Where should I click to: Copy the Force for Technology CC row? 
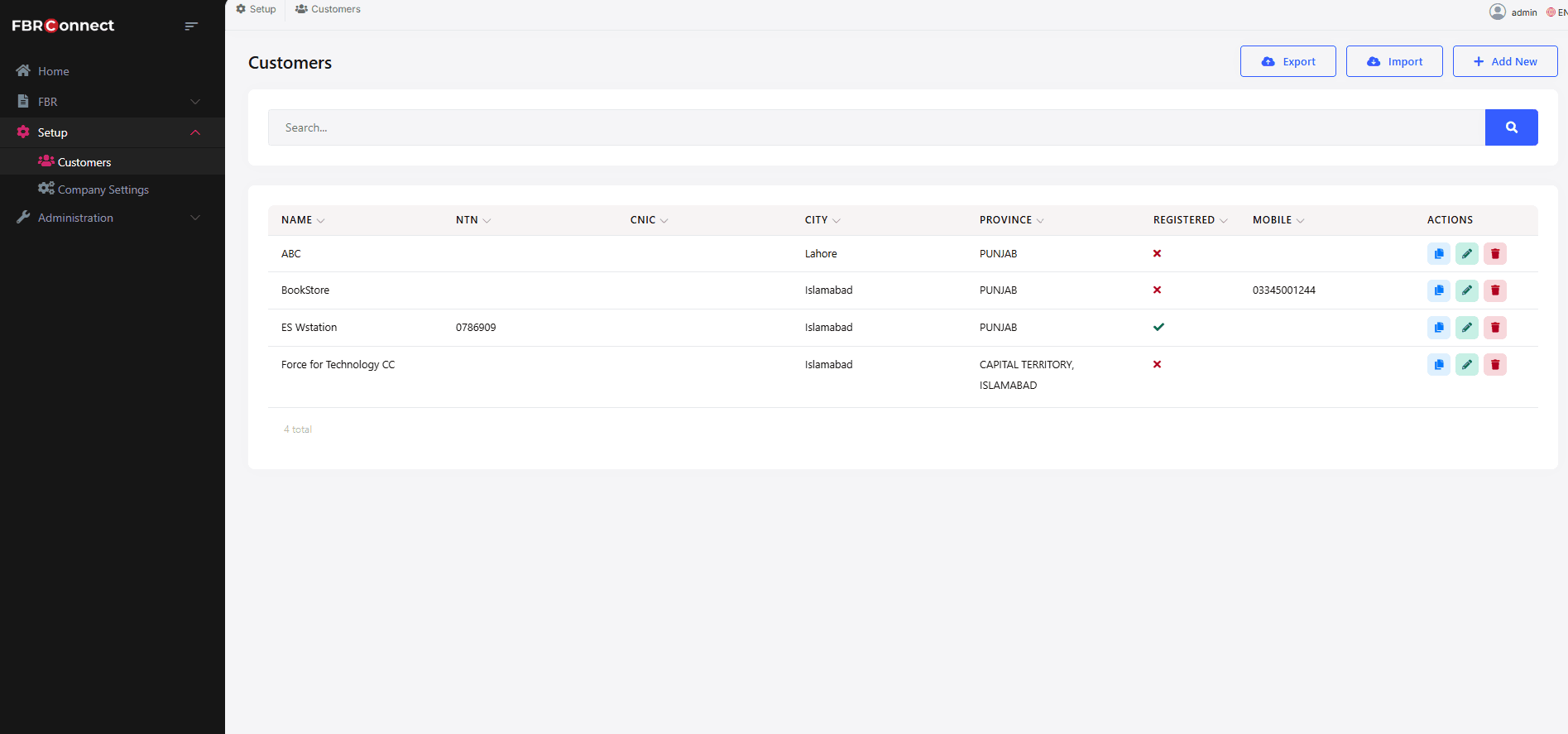1439,364
